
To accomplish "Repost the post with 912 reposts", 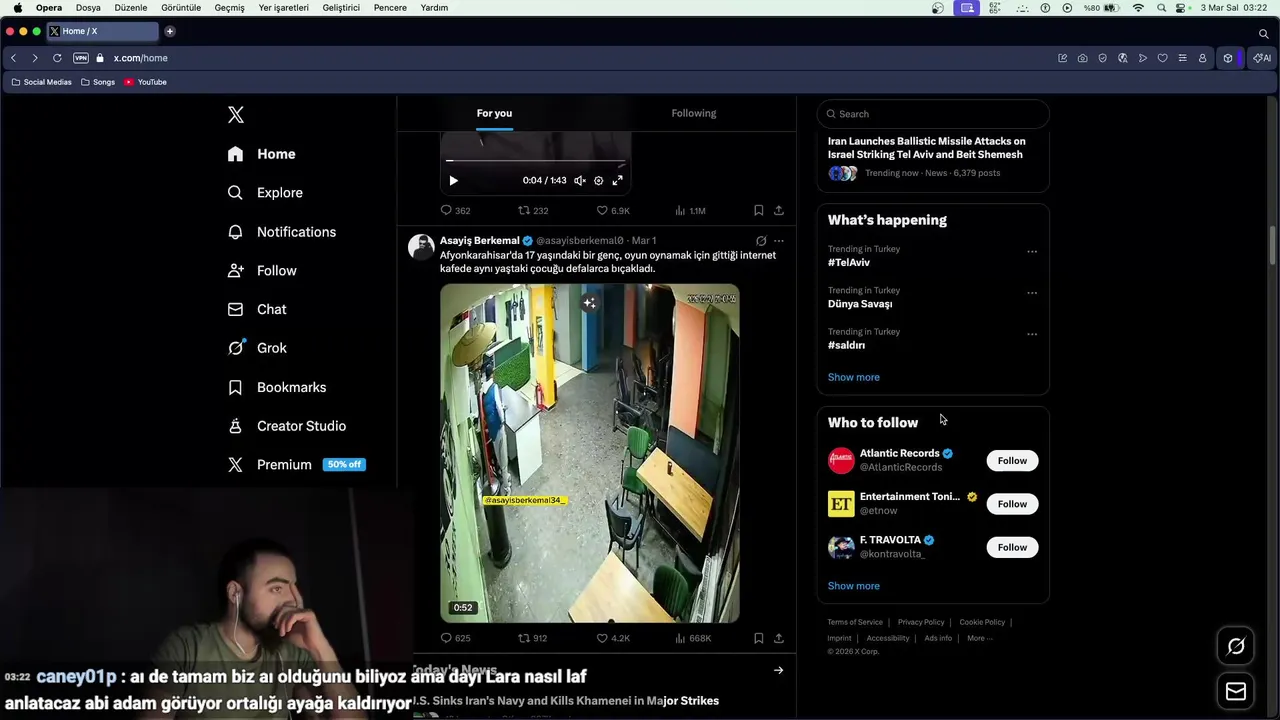I will click(532, 638).
